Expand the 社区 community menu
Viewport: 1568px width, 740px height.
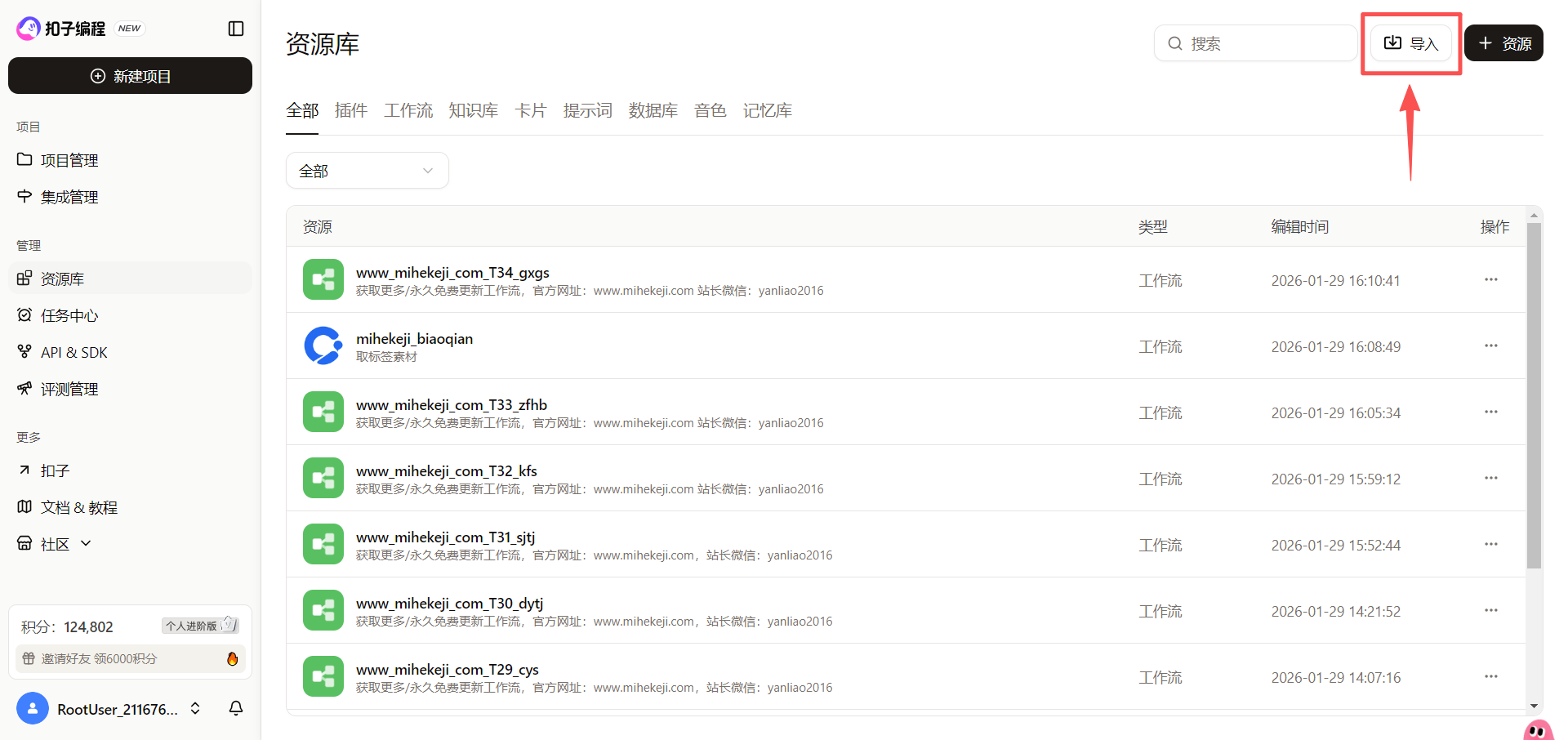56,544
